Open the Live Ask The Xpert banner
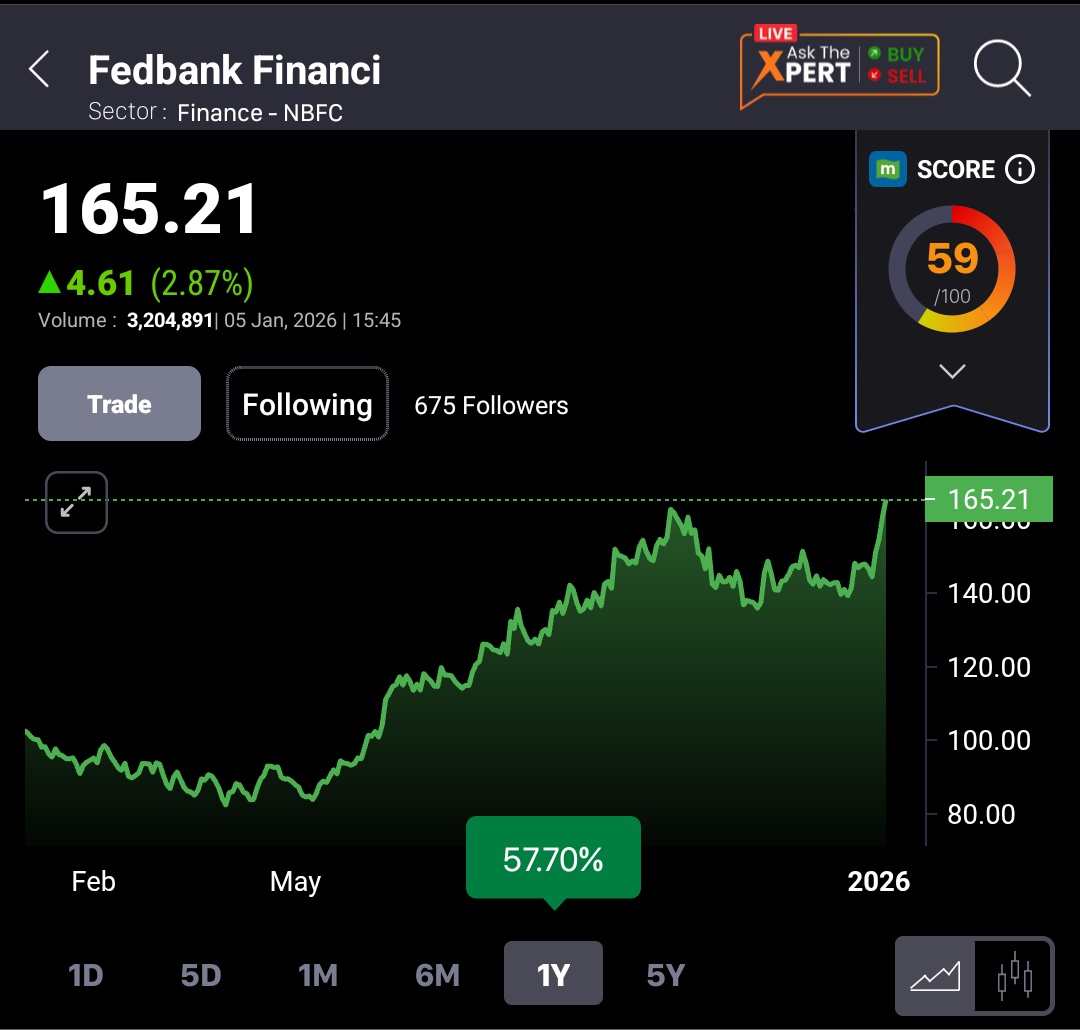Viewport: 1080px width, 1030px height. [839, 67]
